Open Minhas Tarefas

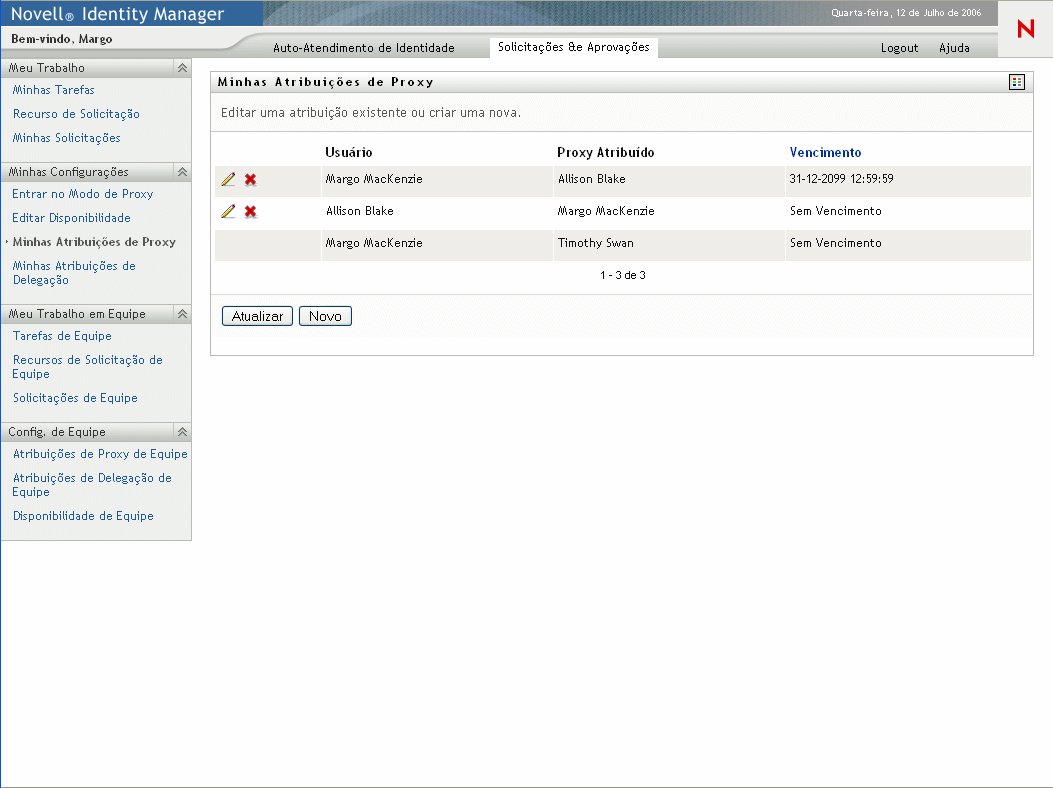pos(54,90)
